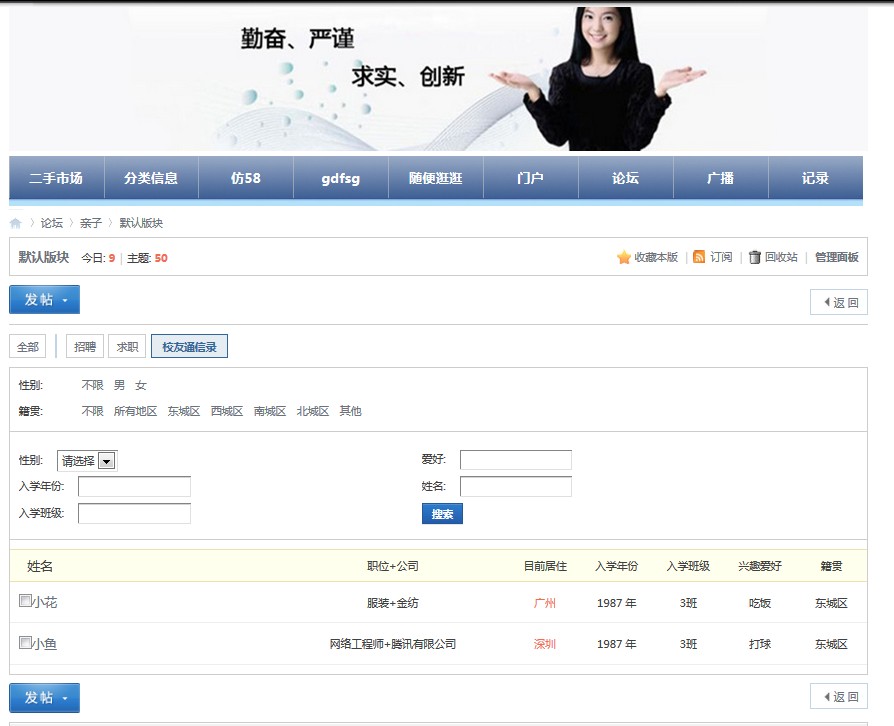
Task: Focus the 爱好 input field
Action: (516, 460)
